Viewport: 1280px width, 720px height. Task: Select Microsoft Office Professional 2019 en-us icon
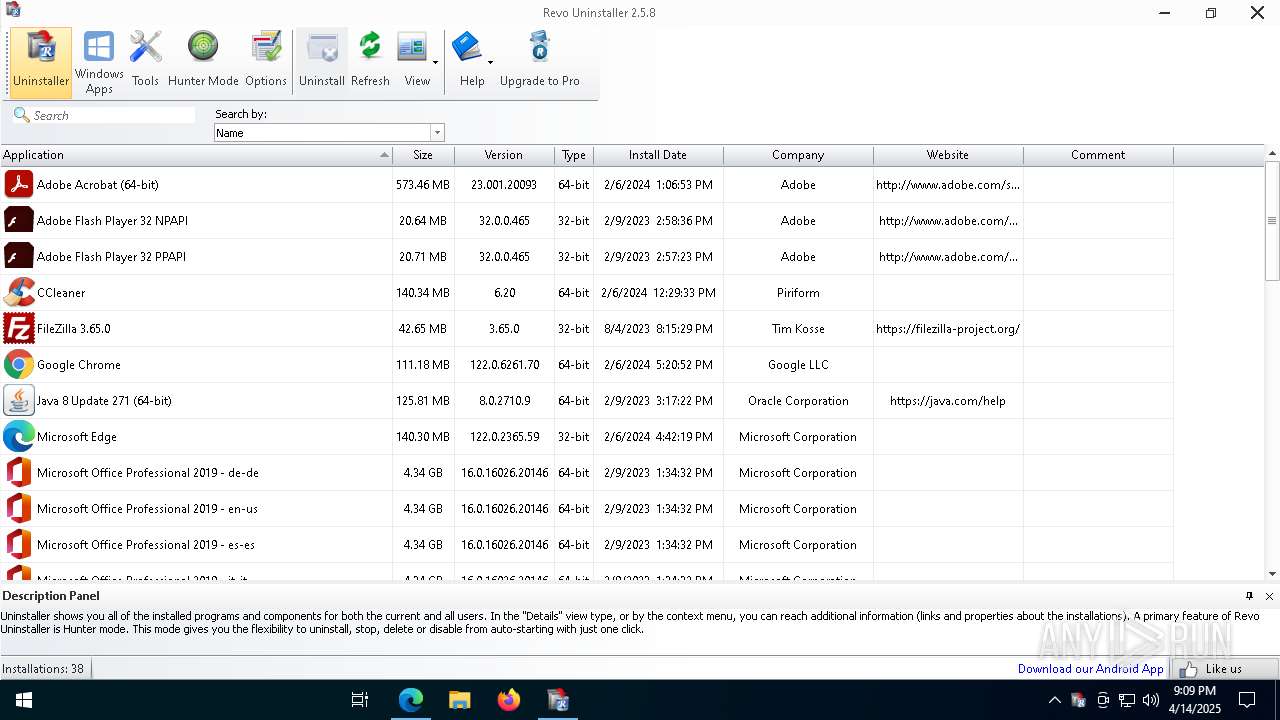(19, 509)
